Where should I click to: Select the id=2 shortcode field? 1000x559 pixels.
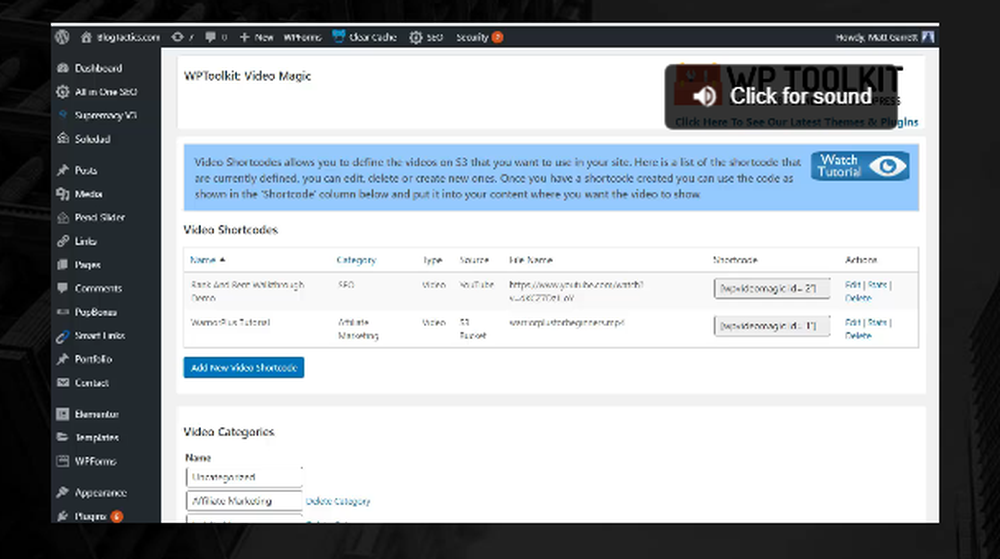[x=772, y=289]
